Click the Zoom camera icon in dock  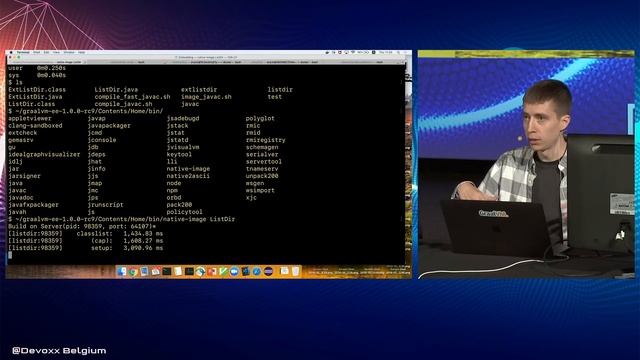[234, 271]
